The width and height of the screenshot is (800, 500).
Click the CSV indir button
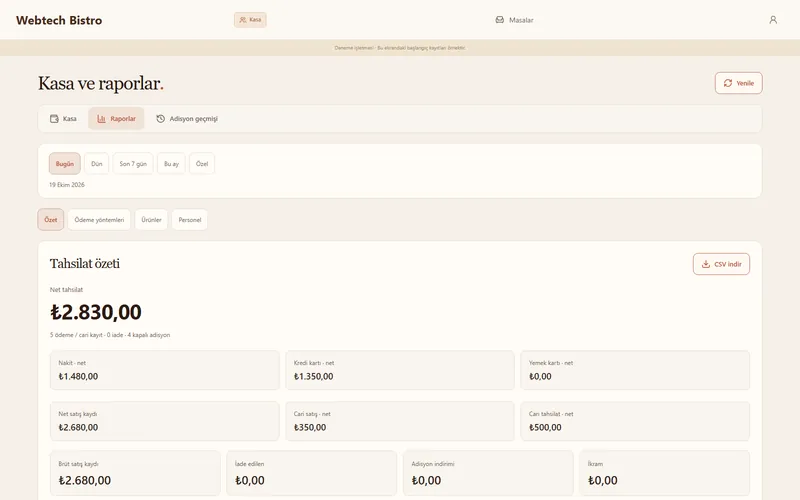pyautogui.click(x=721, y=264)
